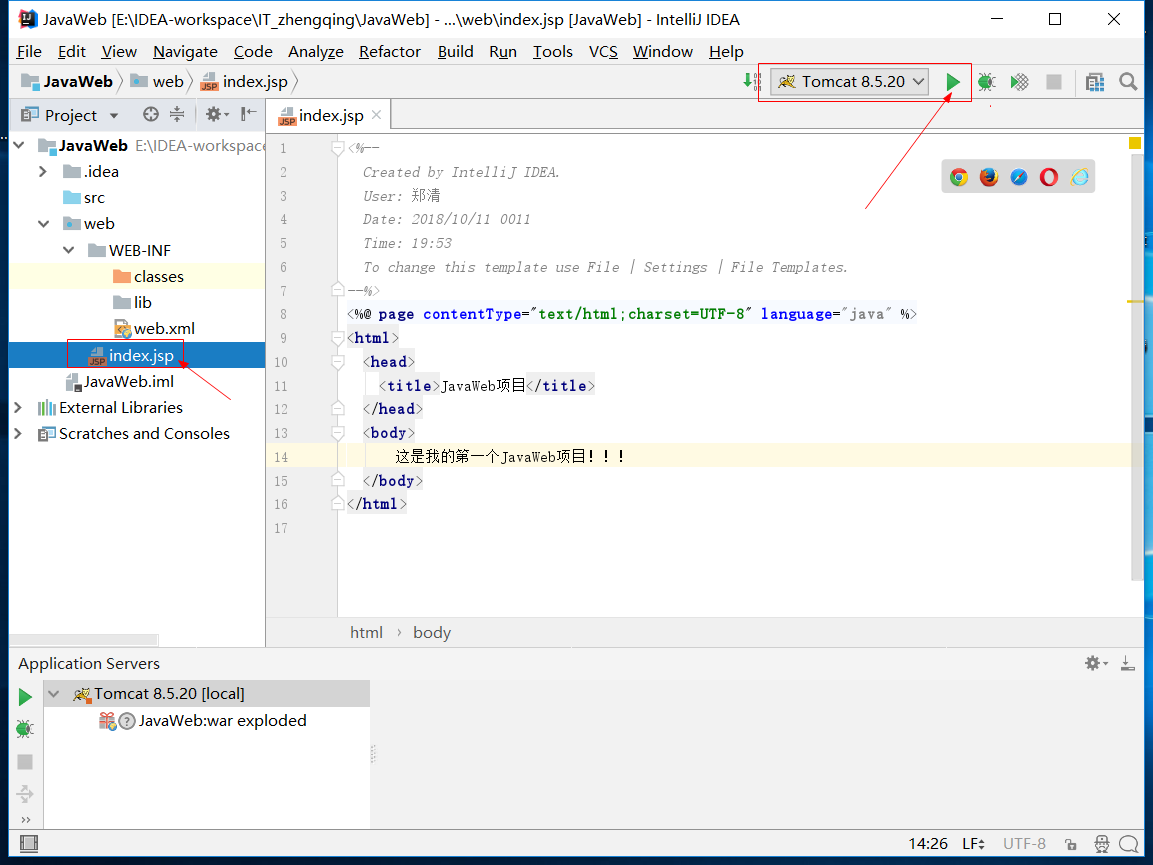Collapse Tomcat 8.5.20 [local] server node

pyautogui.click(x=54, y=694)
